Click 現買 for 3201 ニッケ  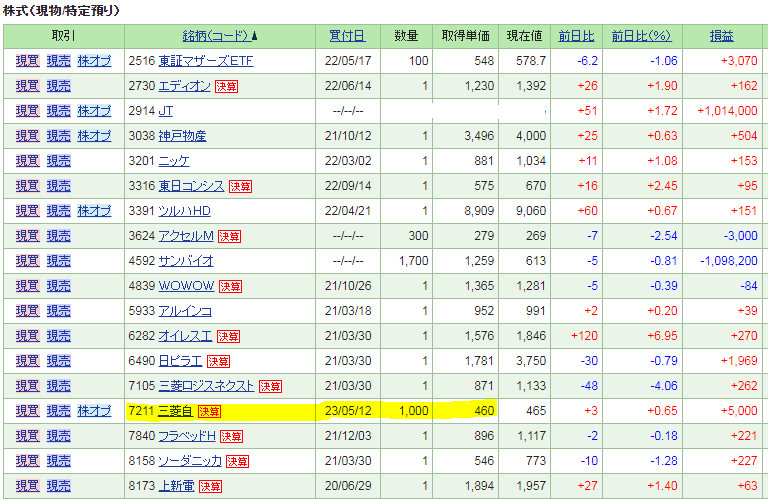(28, 161)
